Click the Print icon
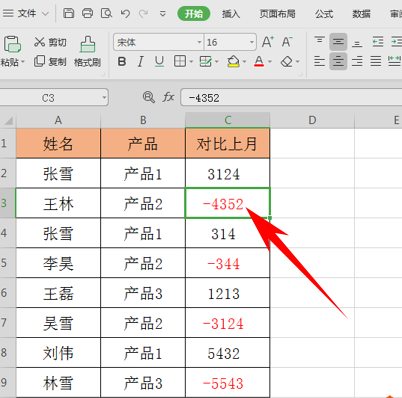The width and height of the screenshot is (402, 398). 87,13
